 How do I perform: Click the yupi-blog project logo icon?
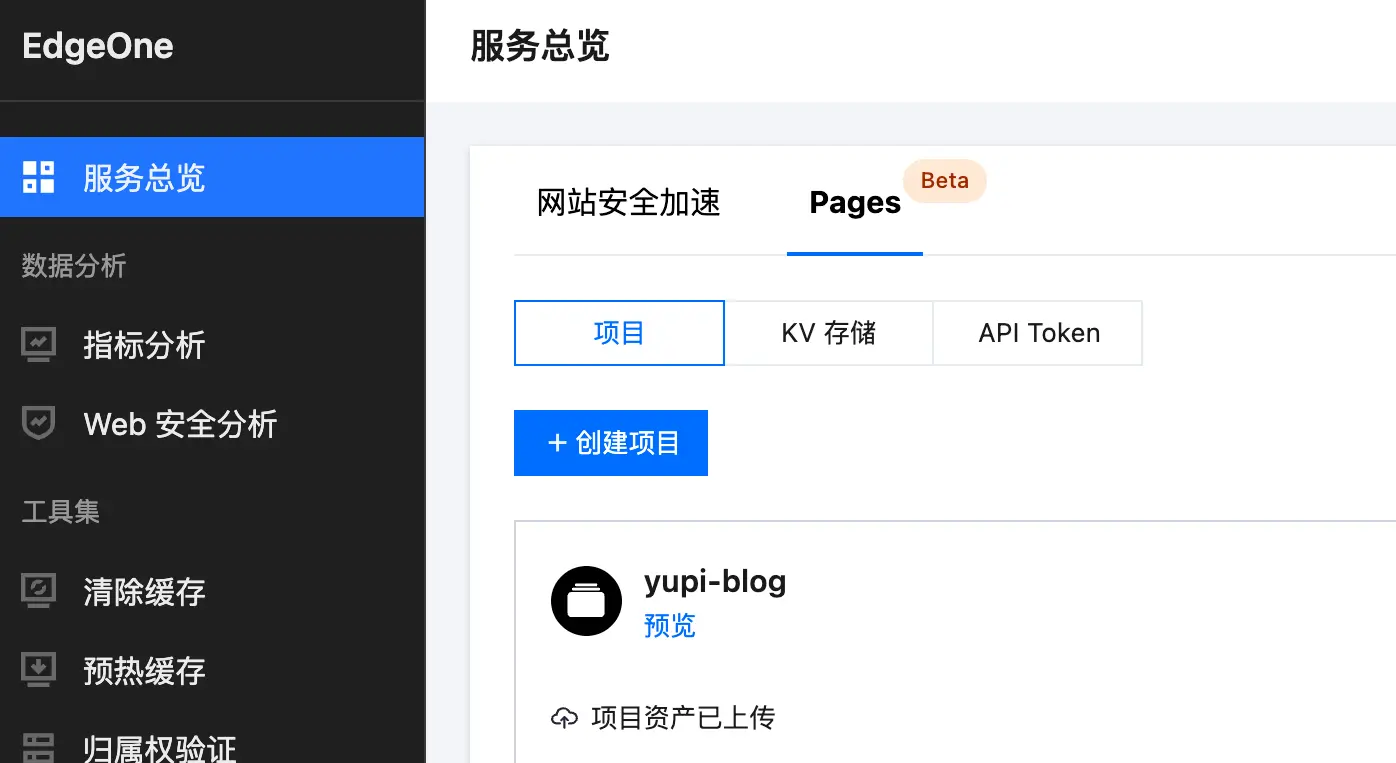586,601
